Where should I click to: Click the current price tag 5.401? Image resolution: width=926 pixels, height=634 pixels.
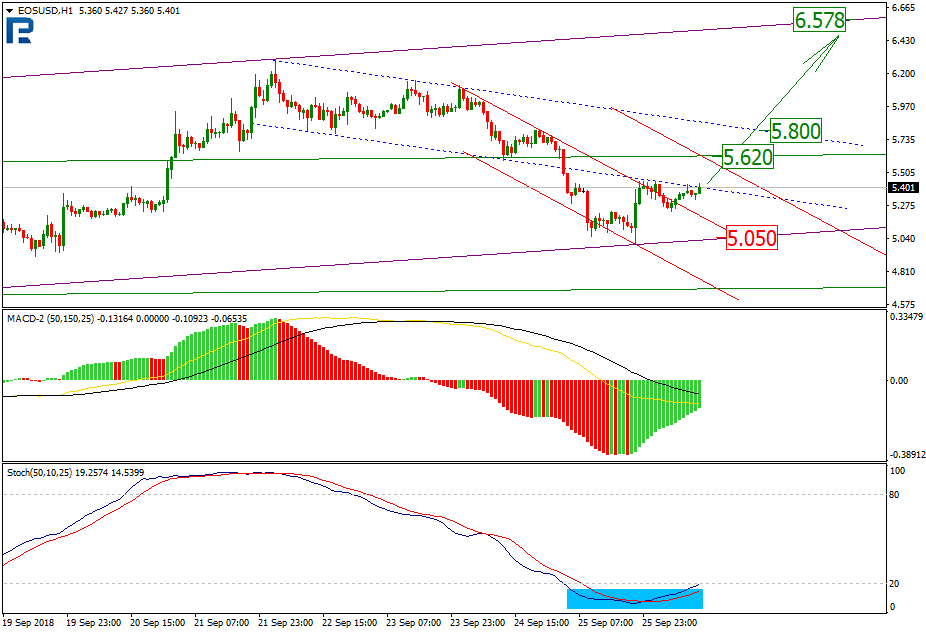point(904,188)
